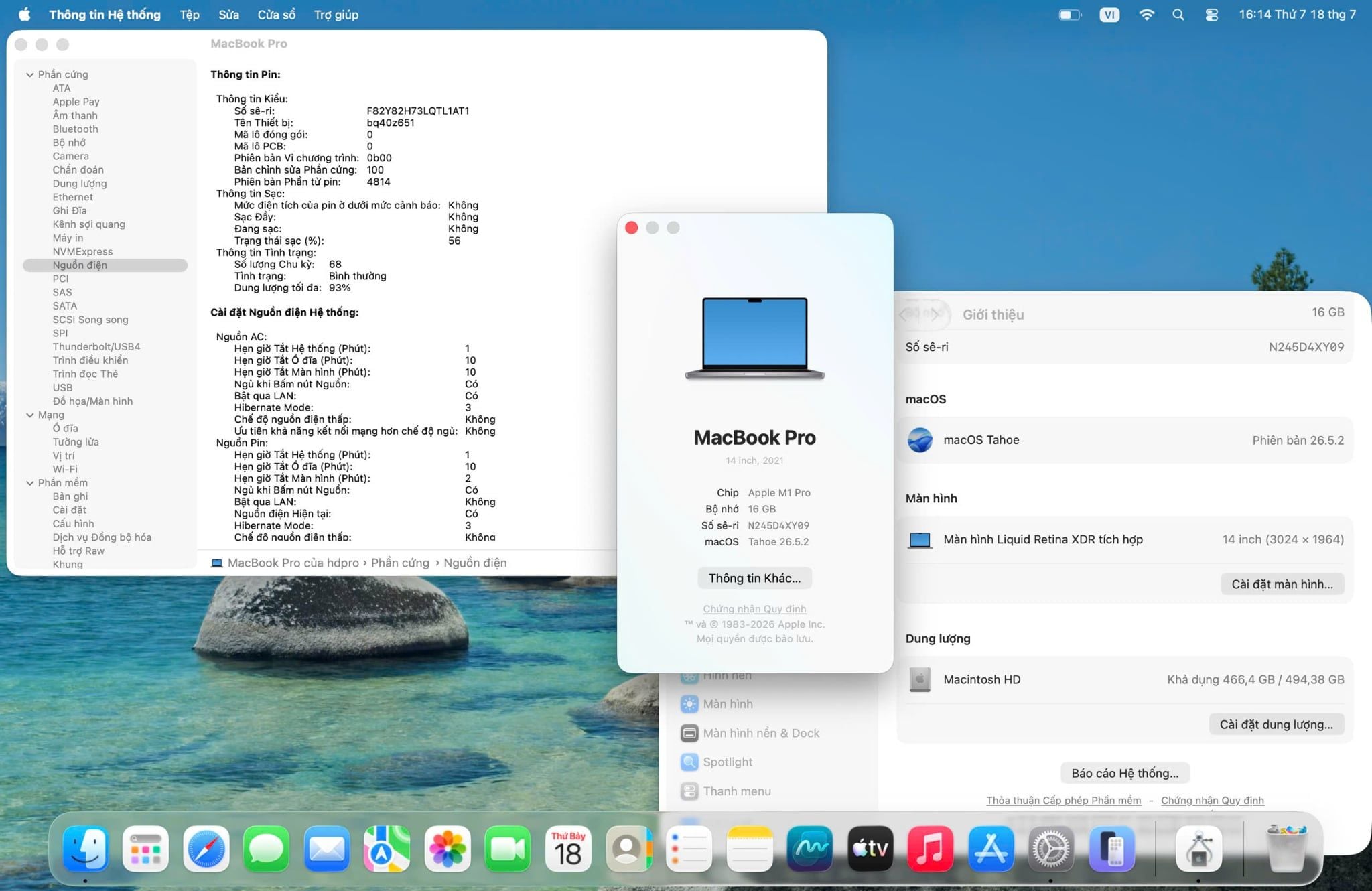Select Tường lửa under Mạng

click(76, 442)
